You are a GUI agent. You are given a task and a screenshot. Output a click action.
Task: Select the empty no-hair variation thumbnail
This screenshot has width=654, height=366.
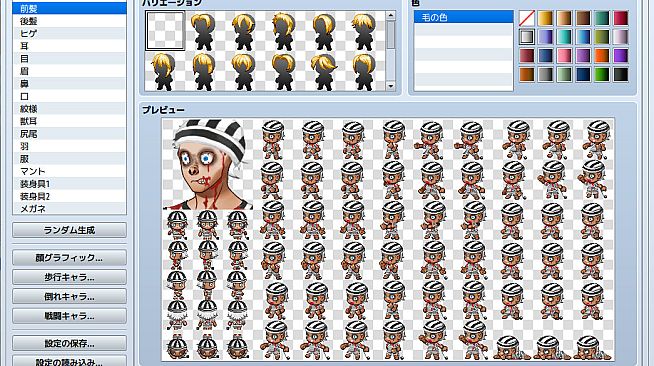pyautogui.click(x=165, y=31)
